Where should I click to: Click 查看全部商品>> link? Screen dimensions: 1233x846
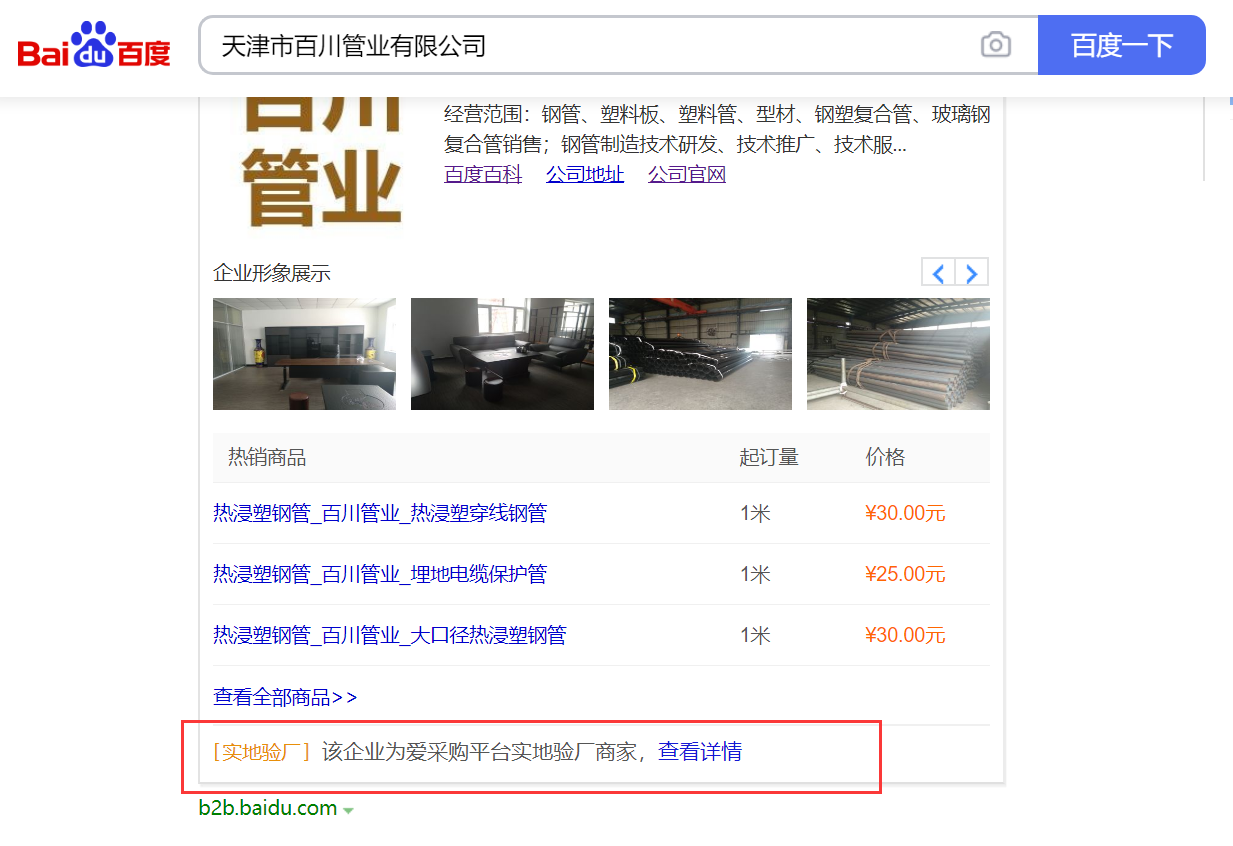point(285,697)
